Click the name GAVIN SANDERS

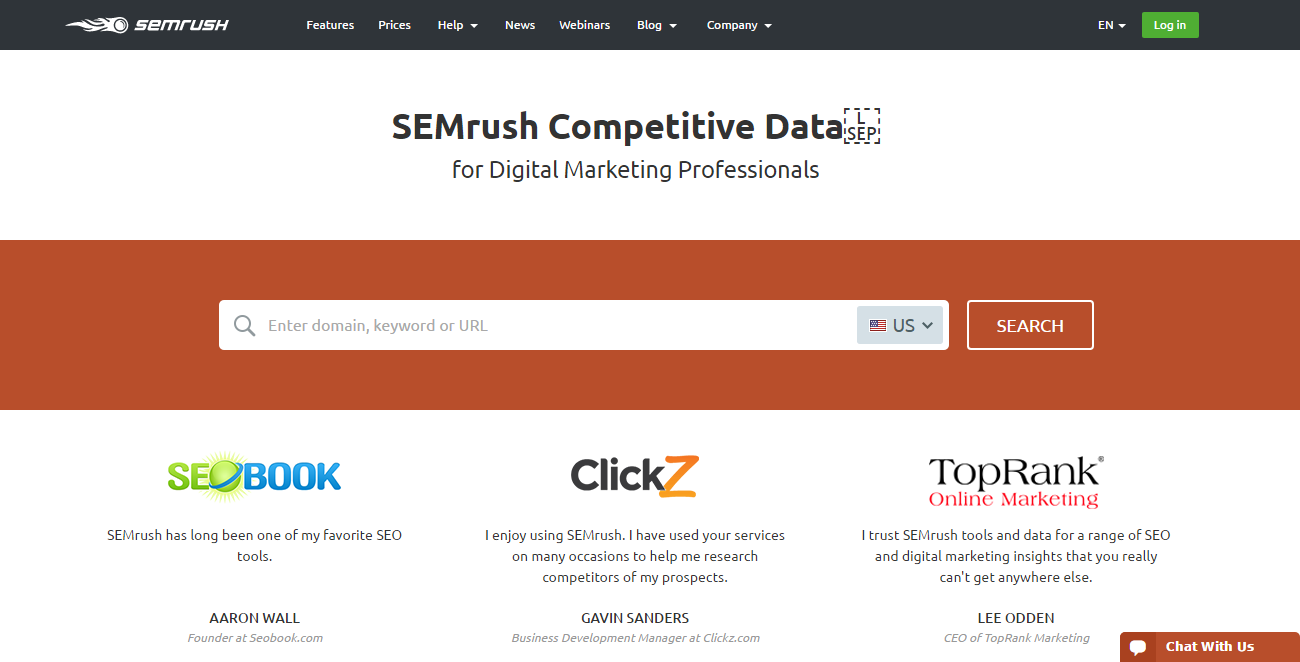[635, 618]
